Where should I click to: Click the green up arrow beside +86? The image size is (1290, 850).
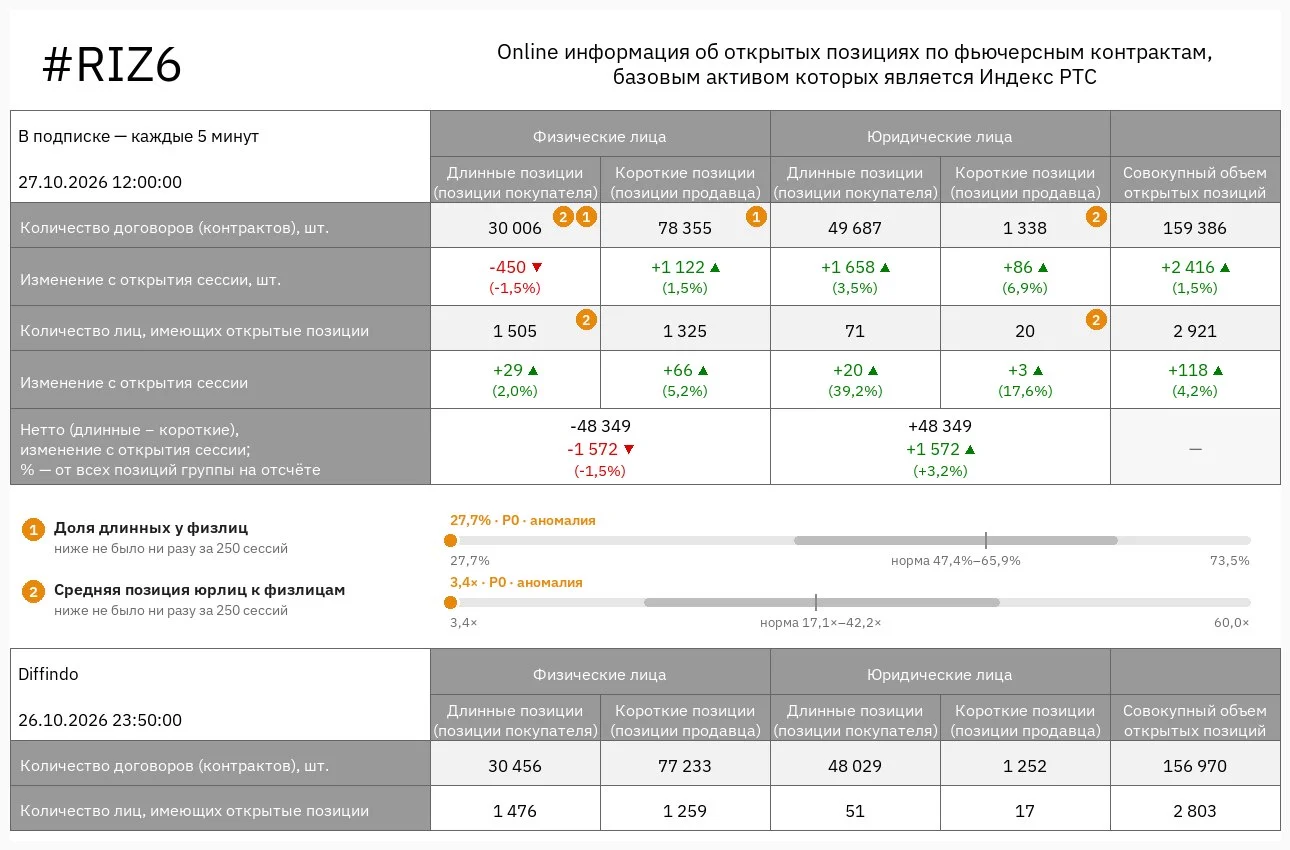(1043, 268)
